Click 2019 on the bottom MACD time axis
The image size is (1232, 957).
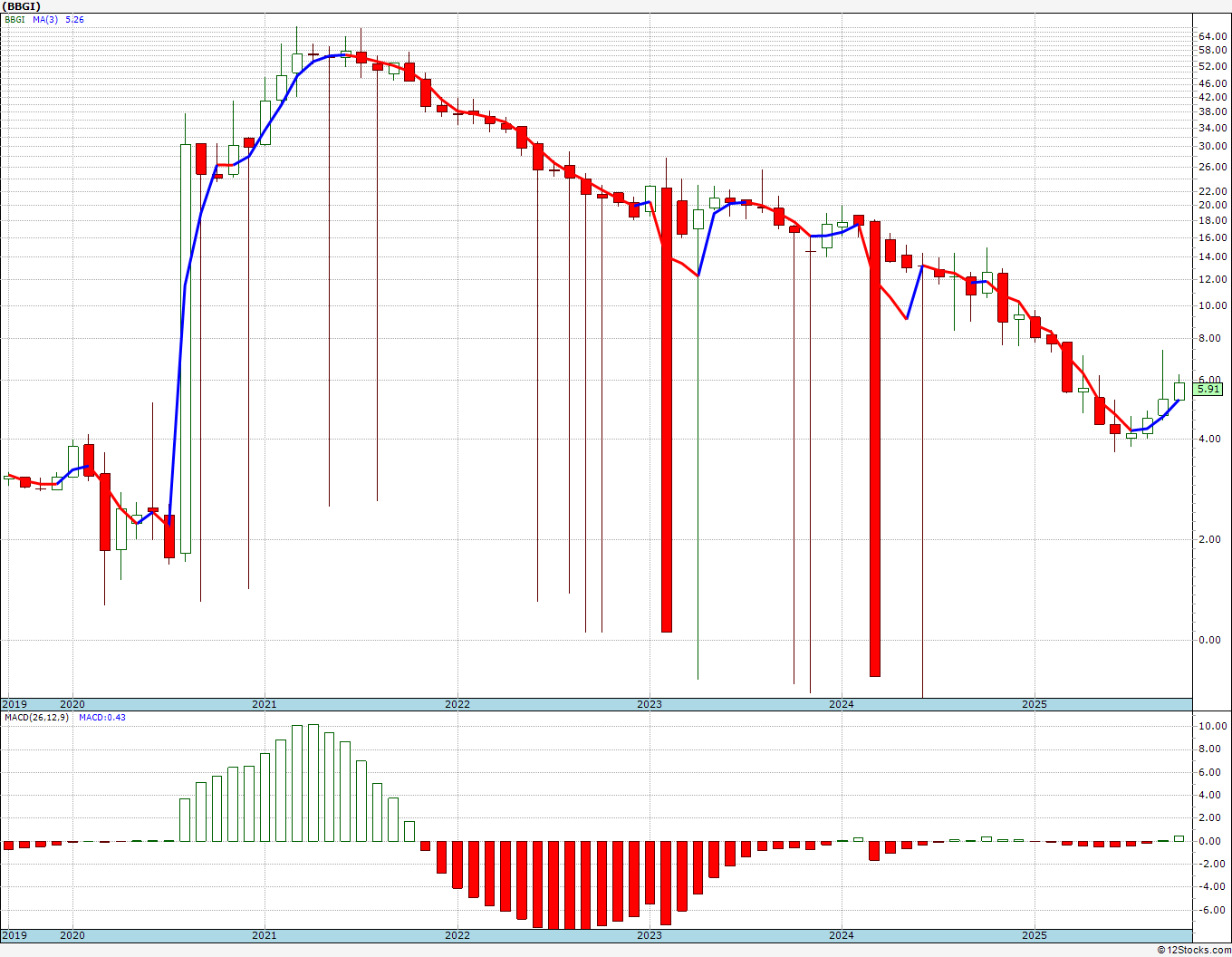[14, 935]
